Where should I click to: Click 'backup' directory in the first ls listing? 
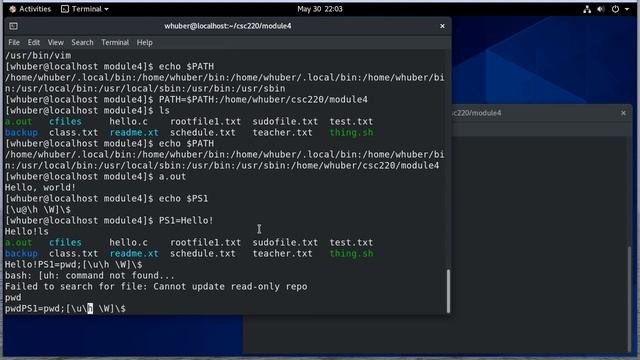coord(21,133)
